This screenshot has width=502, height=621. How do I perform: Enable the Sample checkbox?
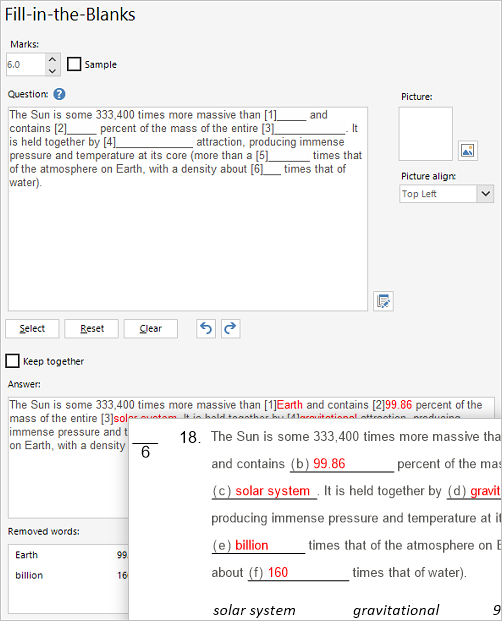point(74,64)
